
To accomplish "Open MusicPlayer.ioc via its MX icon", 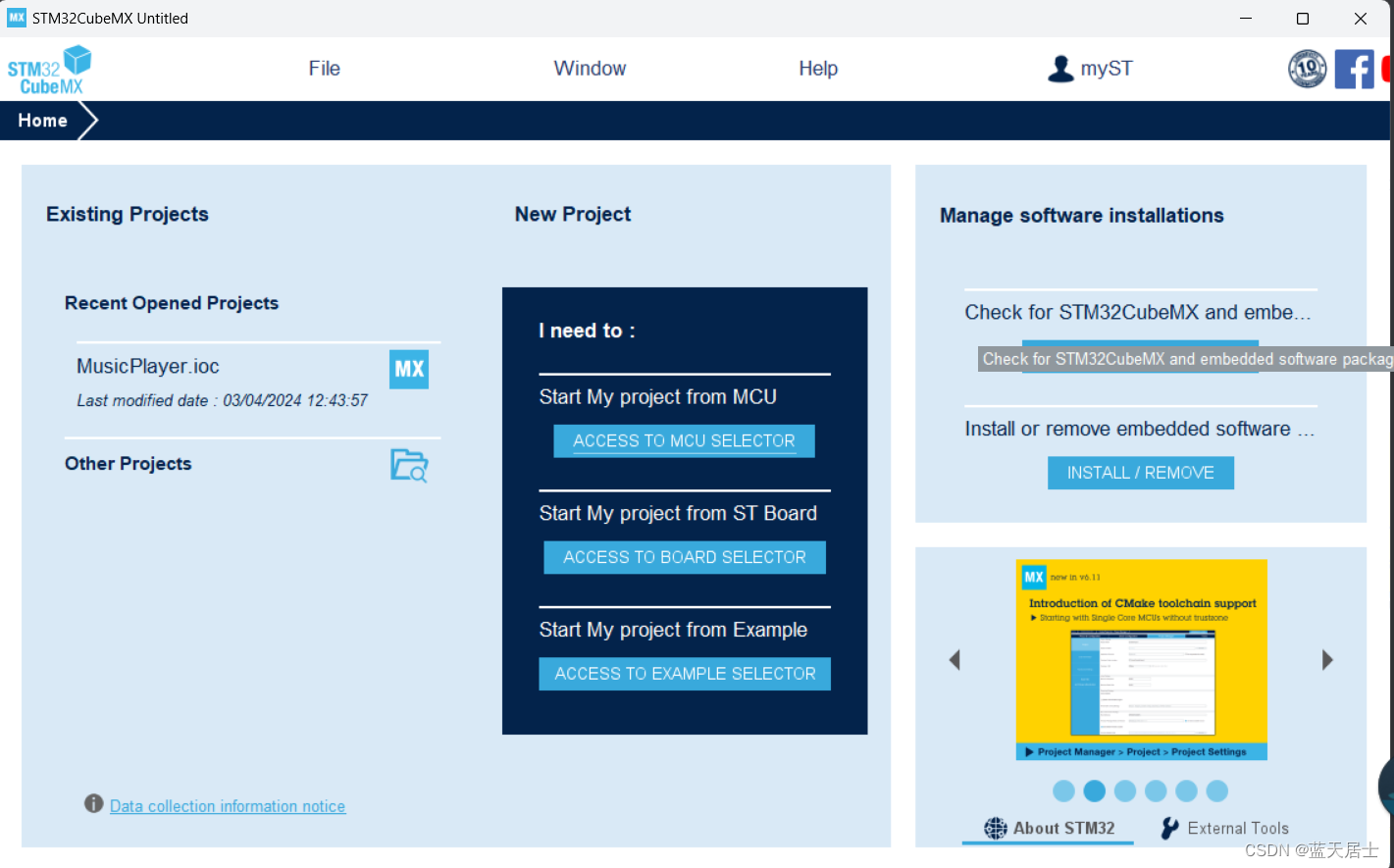I will (x=409, y=369).
